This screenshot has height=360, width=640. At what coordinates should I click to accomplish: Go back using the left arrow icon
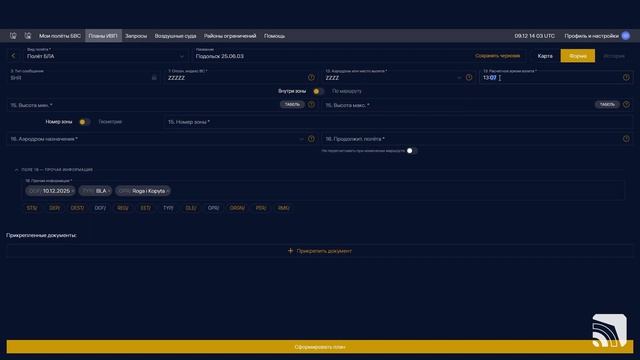click(x=13, y=56)
